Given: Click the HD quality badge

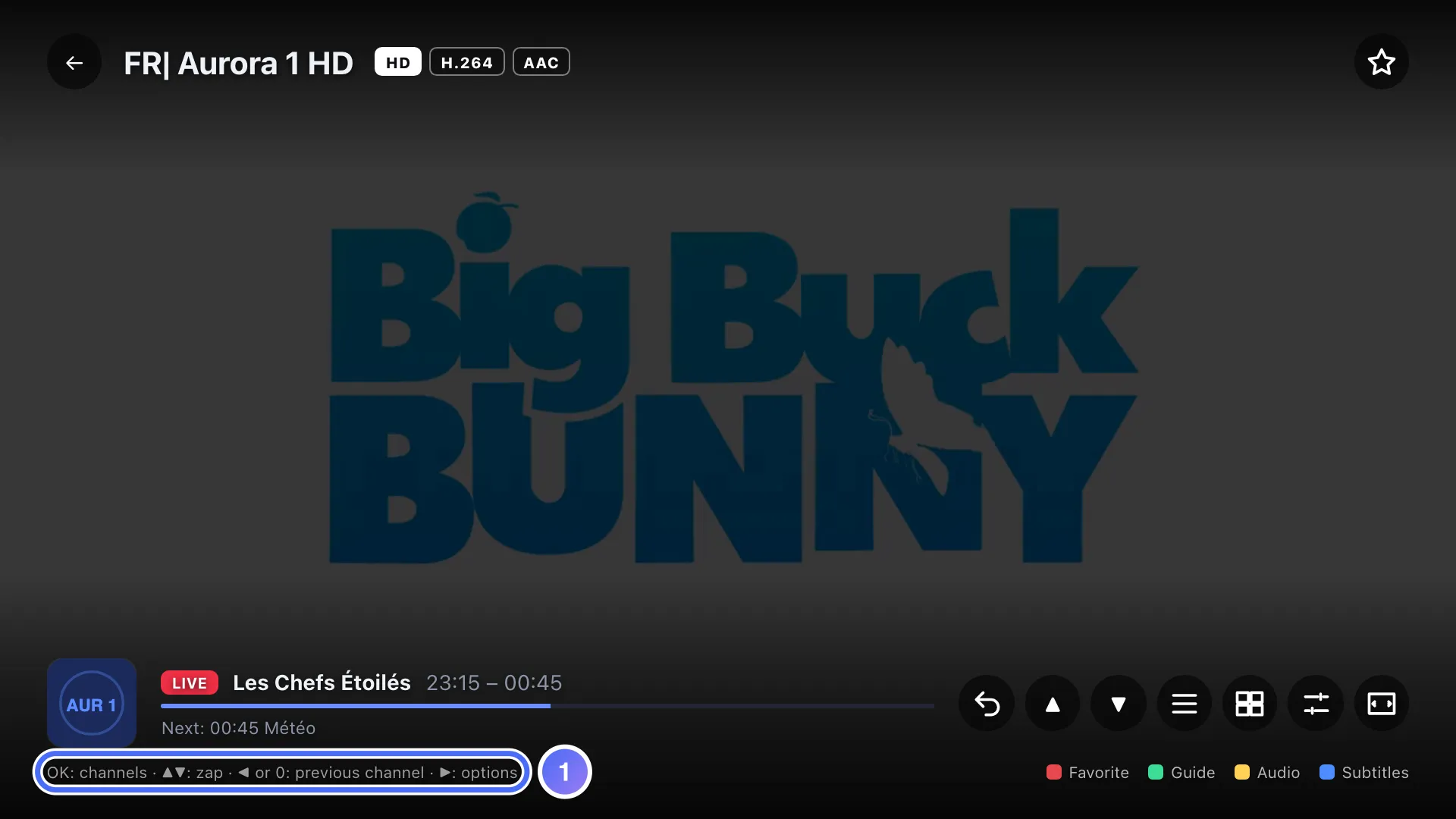Looking at the screenshot, I should point(398,62).
